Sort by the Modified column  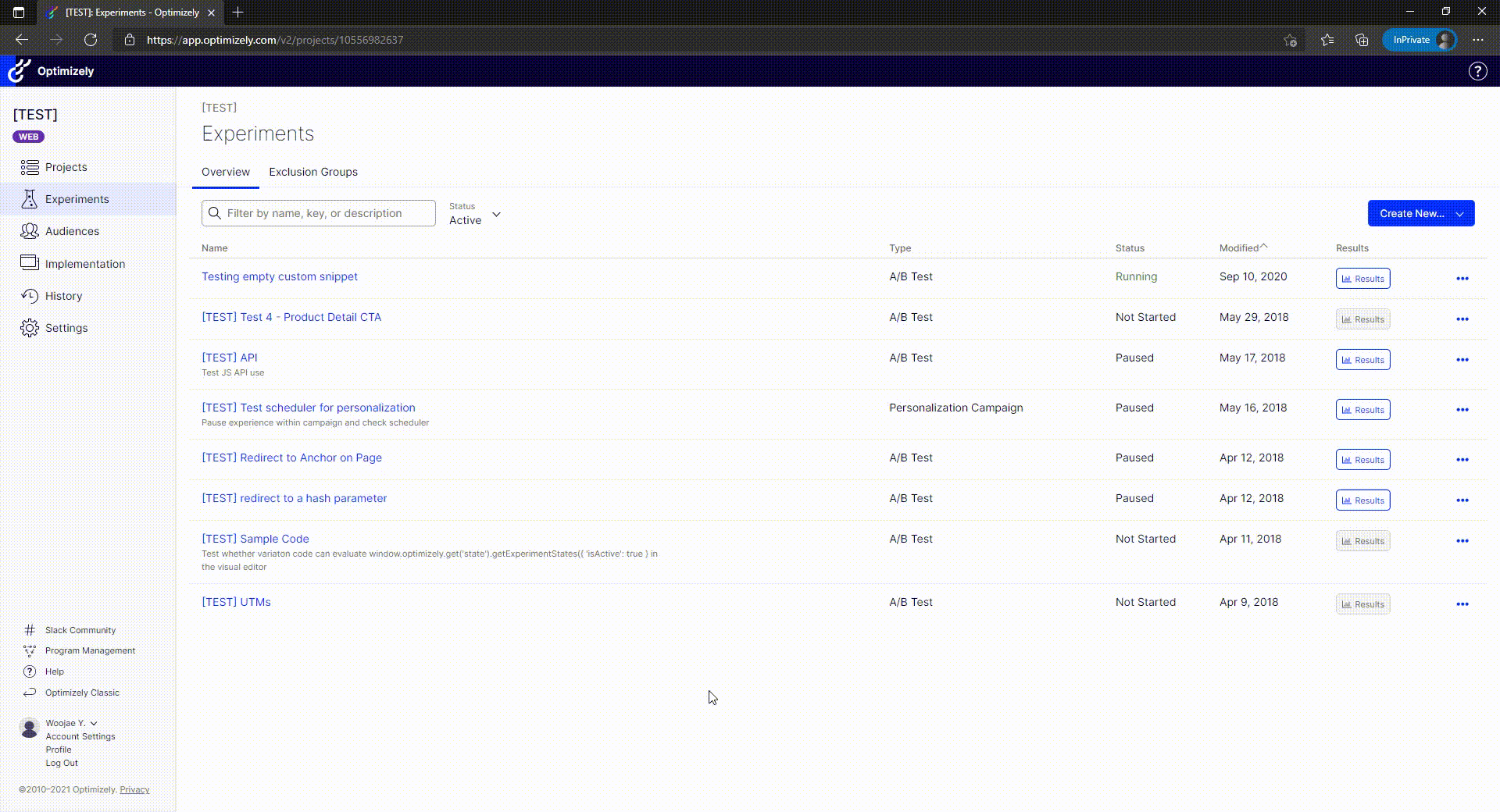tap(1243, 248)
